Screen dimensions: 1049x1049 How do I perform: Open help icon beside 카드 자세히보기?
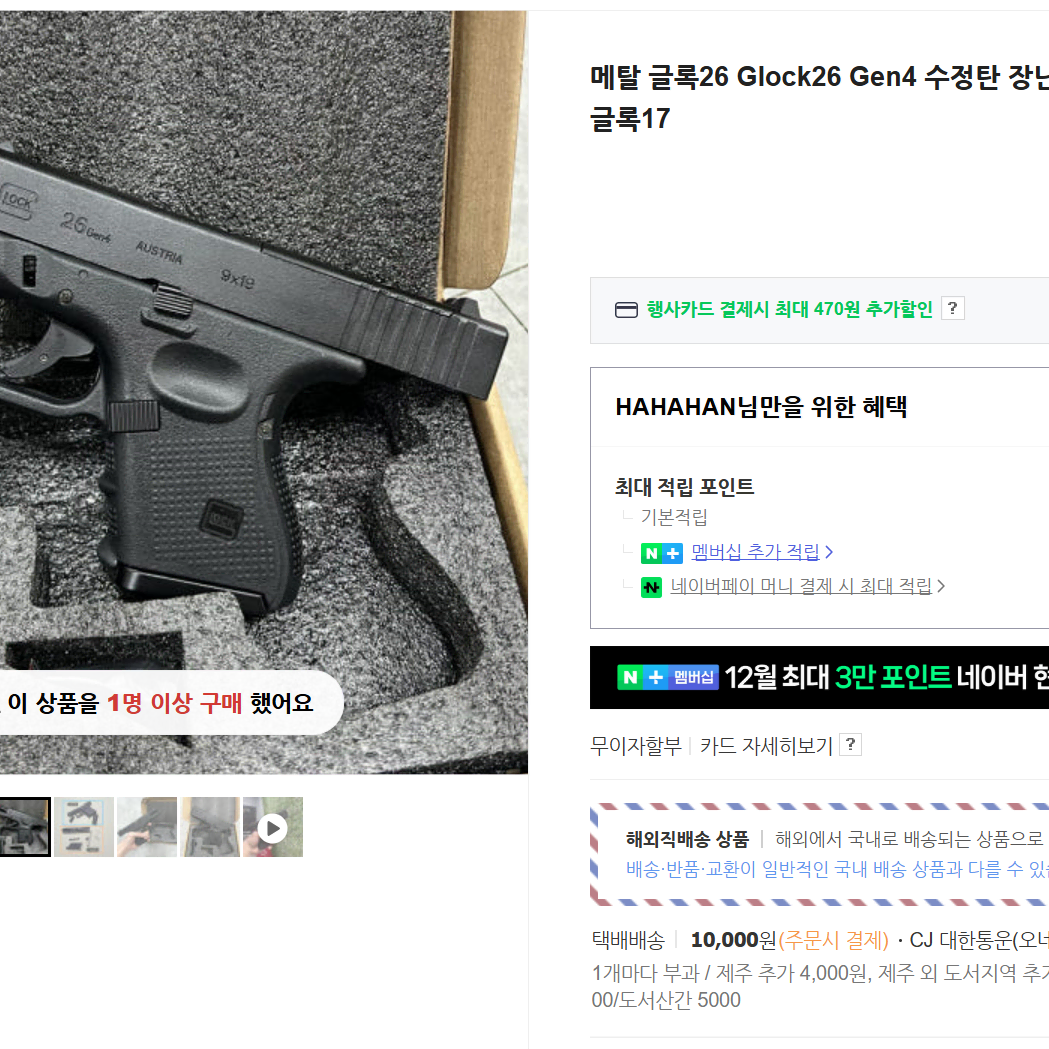pyautogui.click(x=850, y=745)
